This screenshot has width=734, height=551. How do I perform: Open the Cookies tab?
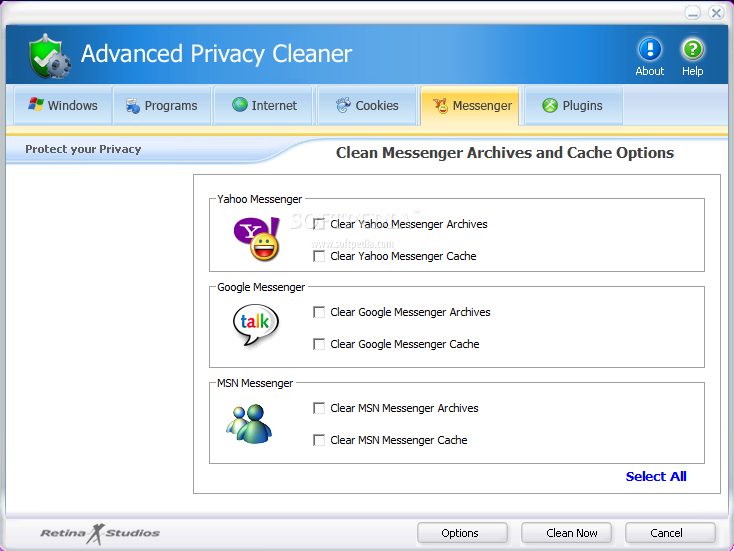[x=367, y=105]
